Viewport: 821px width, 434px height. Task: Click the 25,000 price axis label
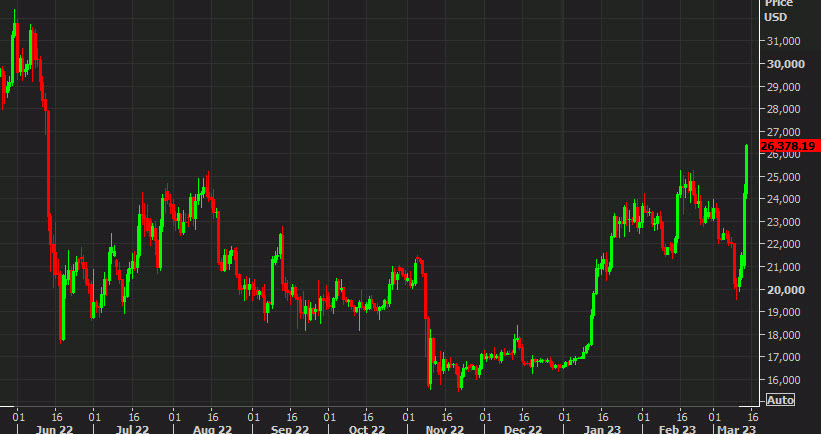[x=785, y=177]
